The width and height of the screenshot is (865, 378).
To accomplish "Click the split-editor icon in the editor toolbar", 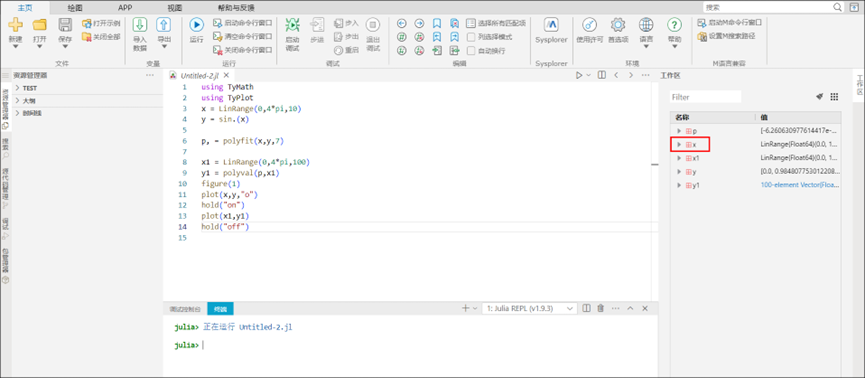I will pos(602,76).
